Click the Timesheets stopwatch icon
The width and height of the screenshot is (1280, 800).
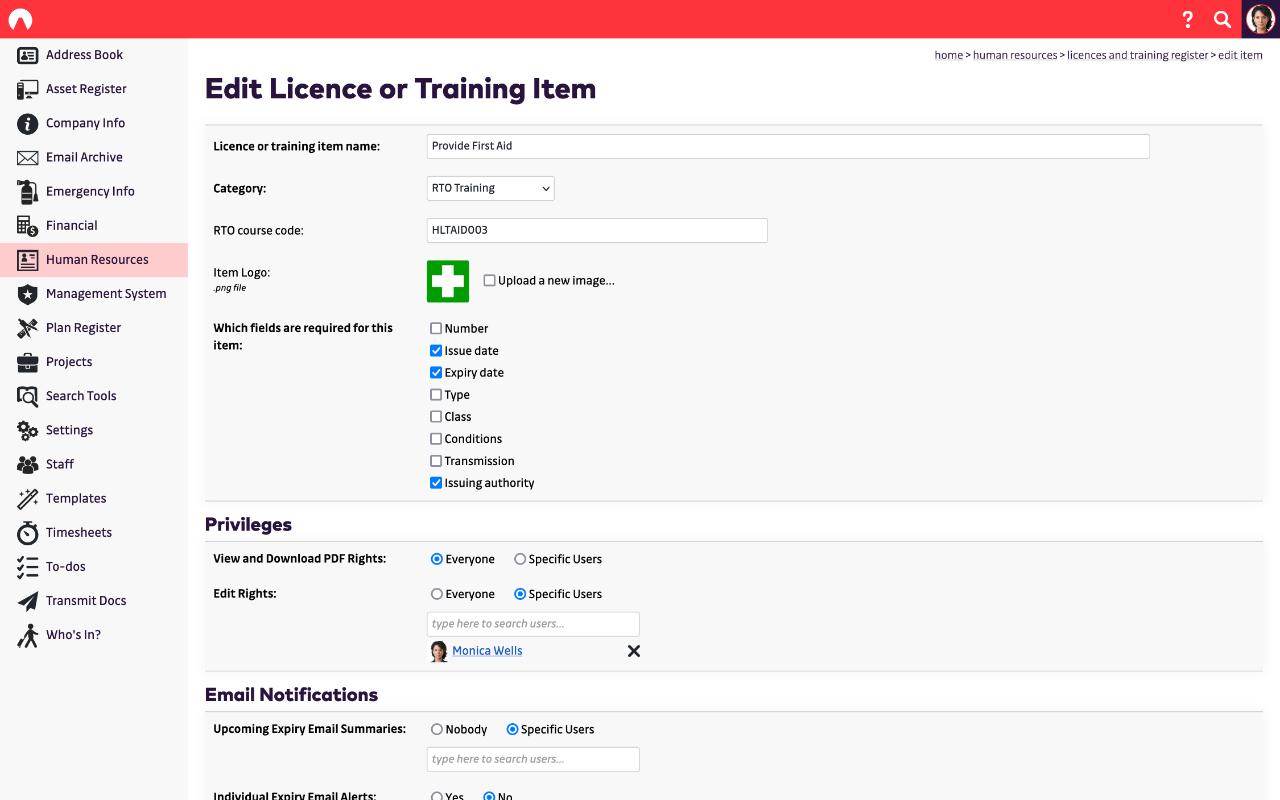pyautogui.click(x=28, y=532)
